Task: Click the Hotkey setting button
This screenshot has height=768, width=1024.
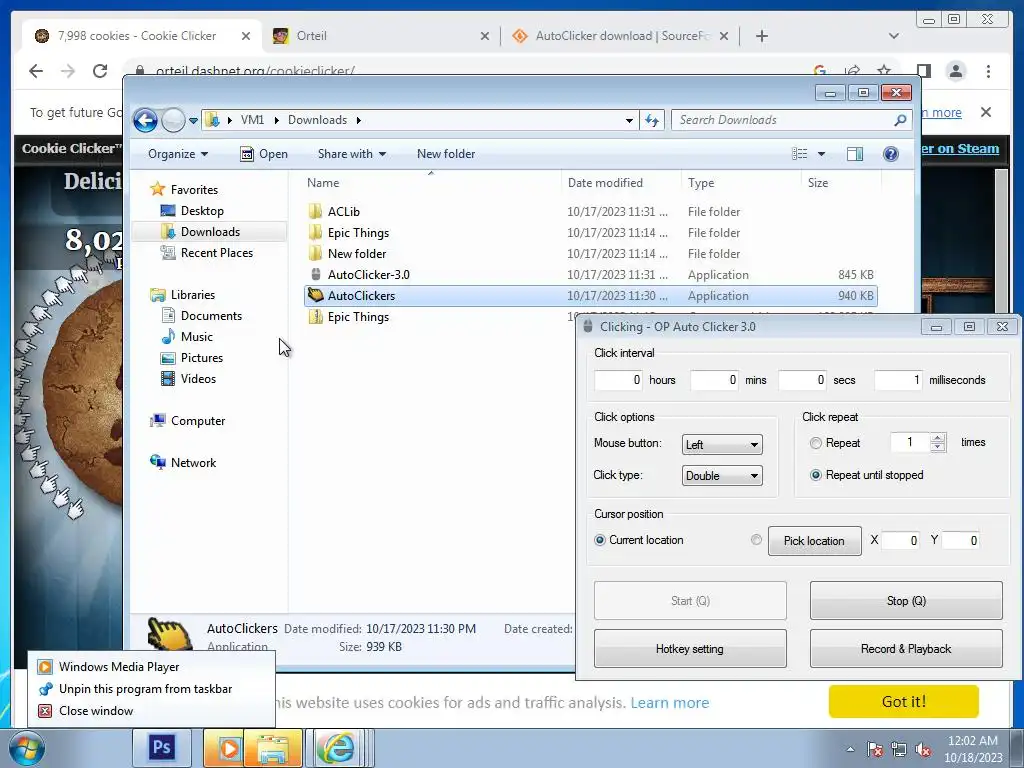Action: [690, 648]
